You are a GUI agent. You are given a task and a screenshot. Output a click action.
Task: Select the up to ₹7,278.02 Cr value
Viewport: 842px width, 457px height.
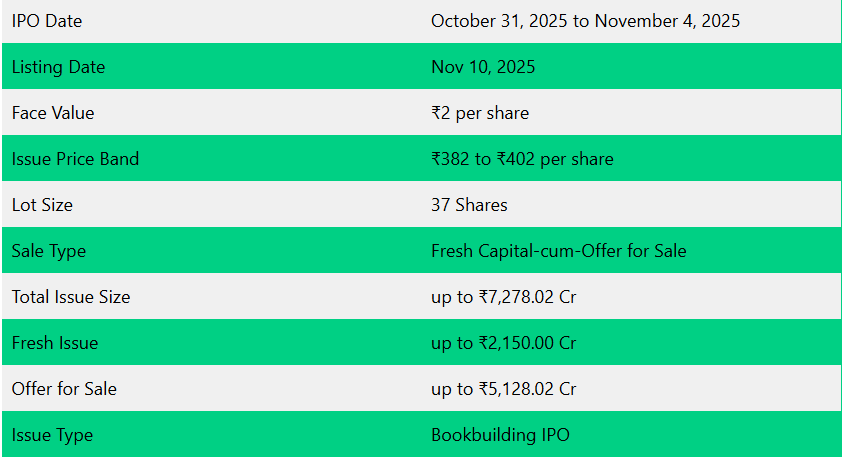click(503, 297)
